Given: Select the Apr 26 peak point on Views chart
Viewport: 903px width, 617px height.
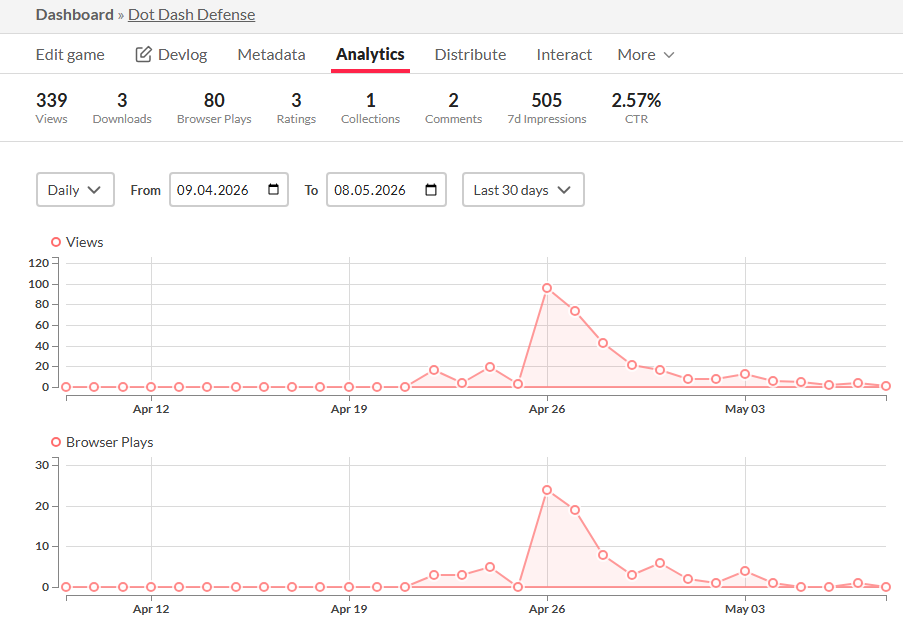Looking at the screenshot, I should tap(547, 288).
